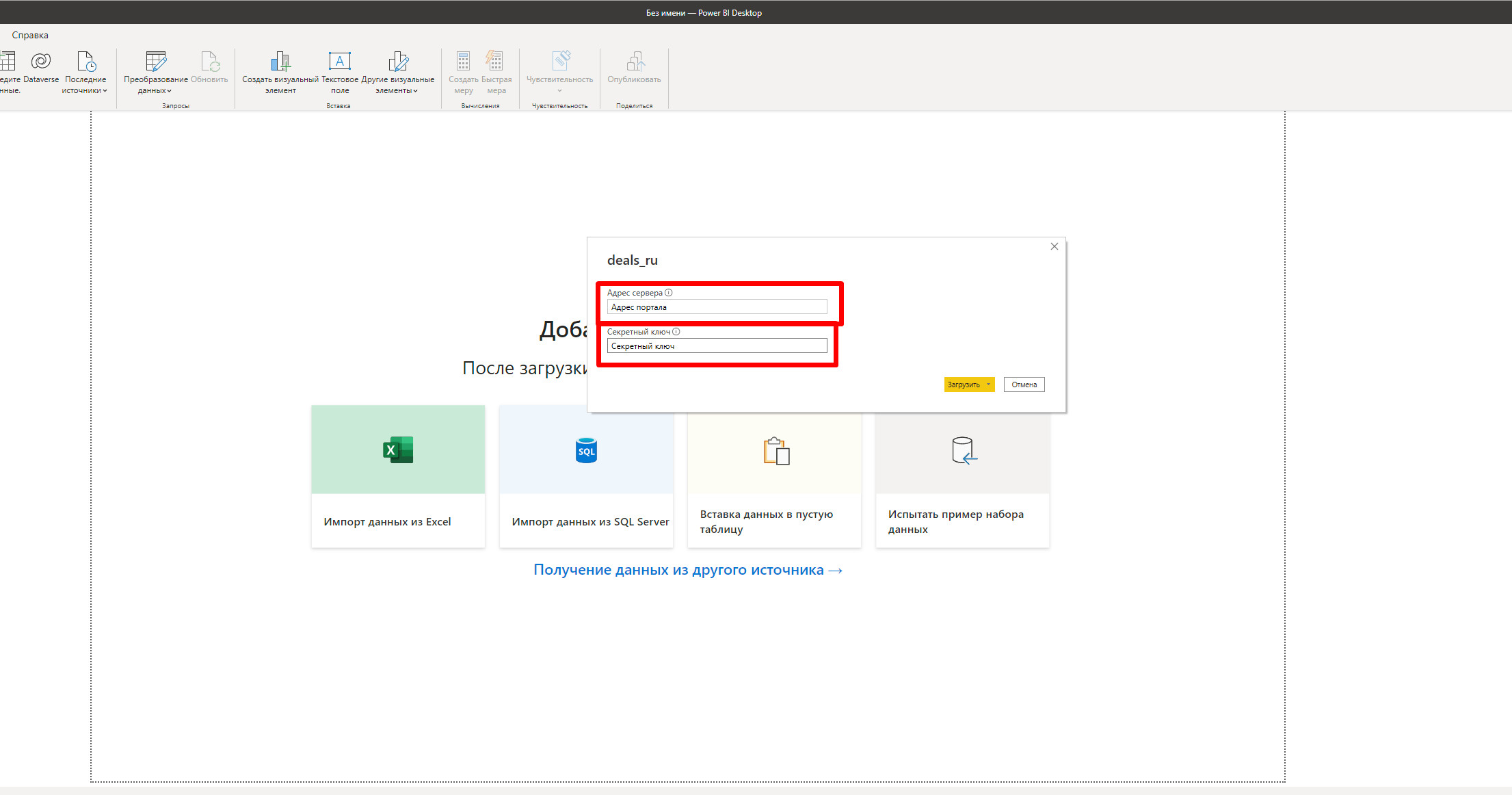Expand Последние источники dropdown
Viewport: 1512px width, 795px height.
tap(105, 91)
